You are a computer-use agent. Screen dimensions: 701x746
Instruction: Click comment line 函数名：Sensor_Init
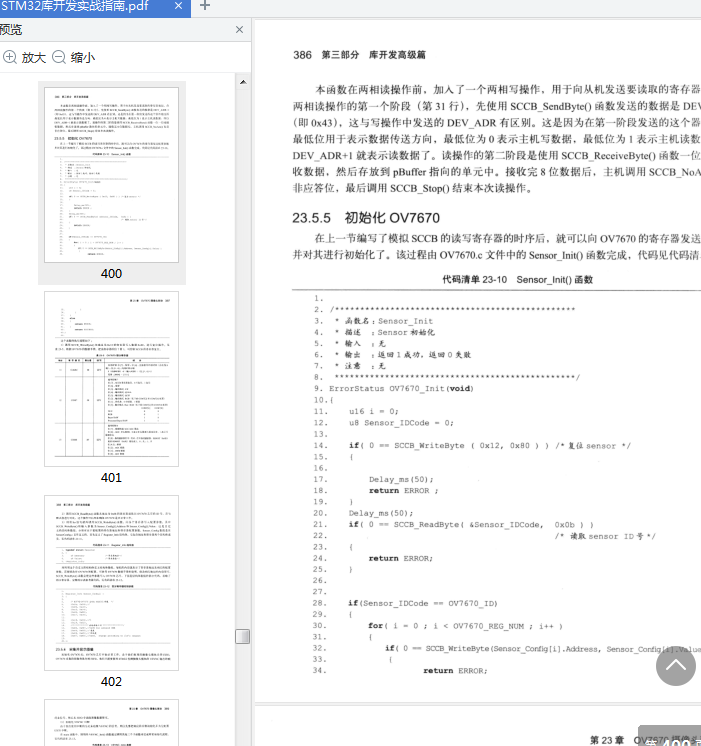tap(384, 321)
